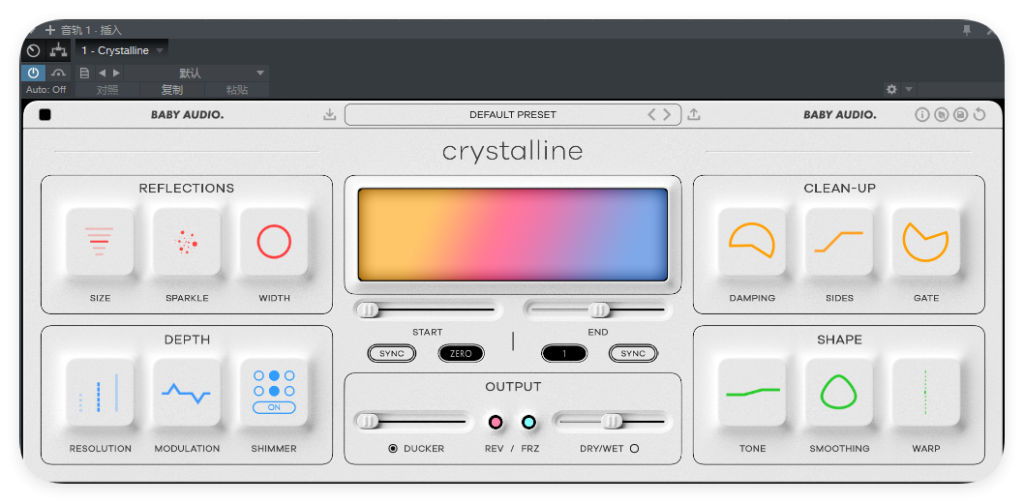
Task: Click the Smoothing shape control
Action: (x=839, y=393)
